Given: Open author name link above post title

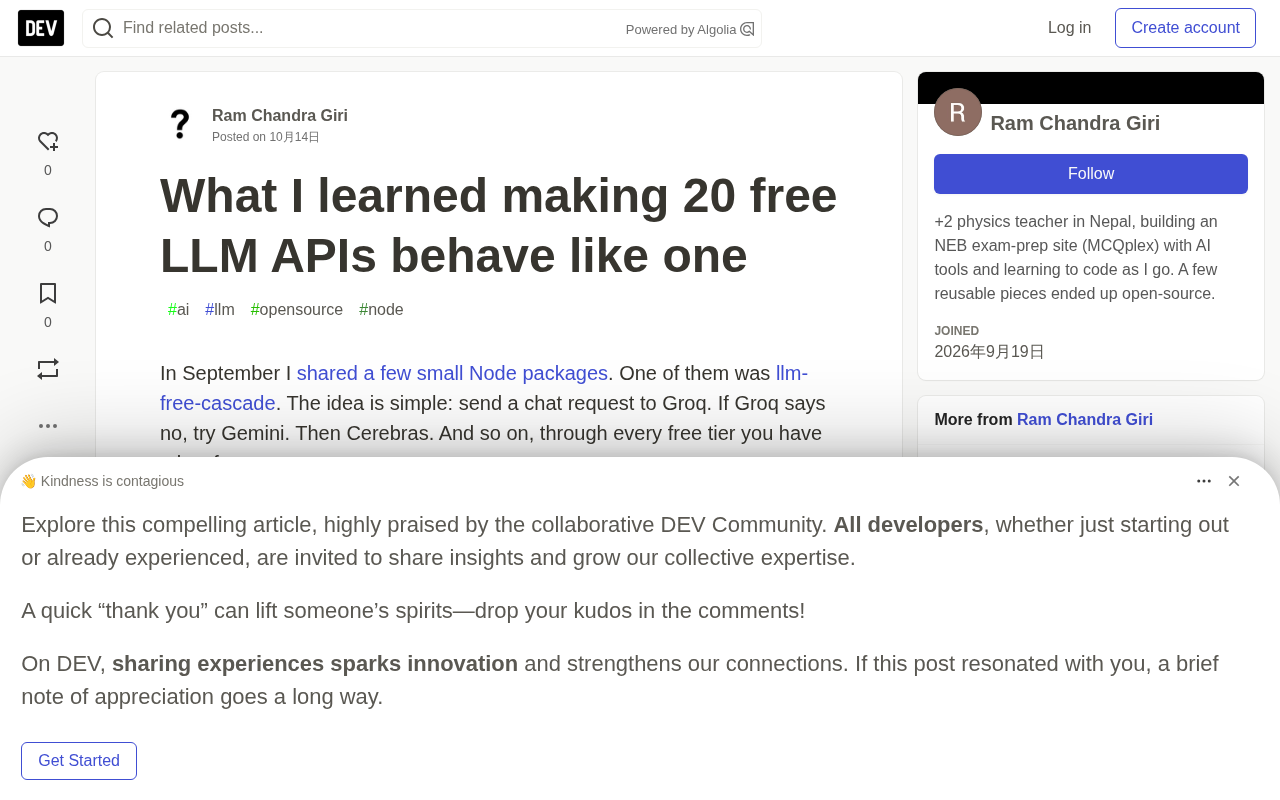Looking at the screenshot, I should pyautogui.click(x=280, y=116).
